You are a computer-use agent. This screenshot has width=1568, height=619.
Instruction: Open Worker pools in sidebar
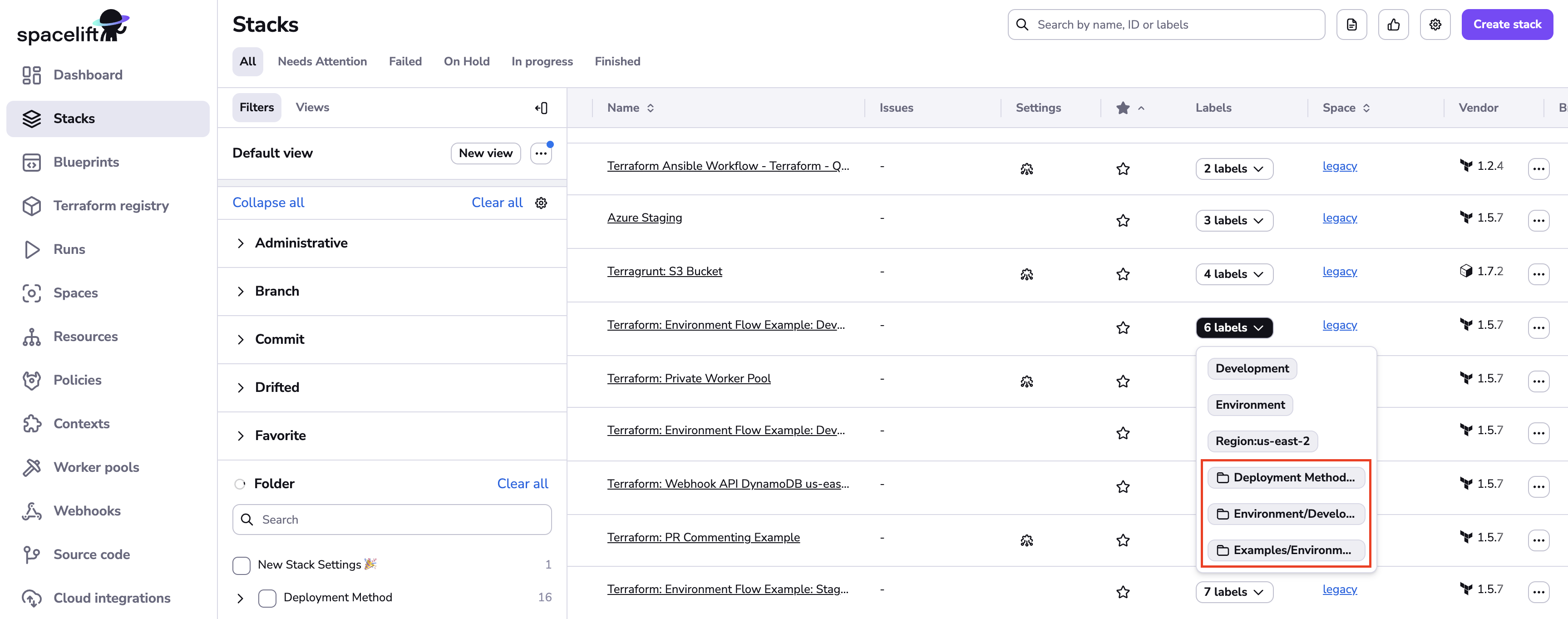[x=96, y=467]
